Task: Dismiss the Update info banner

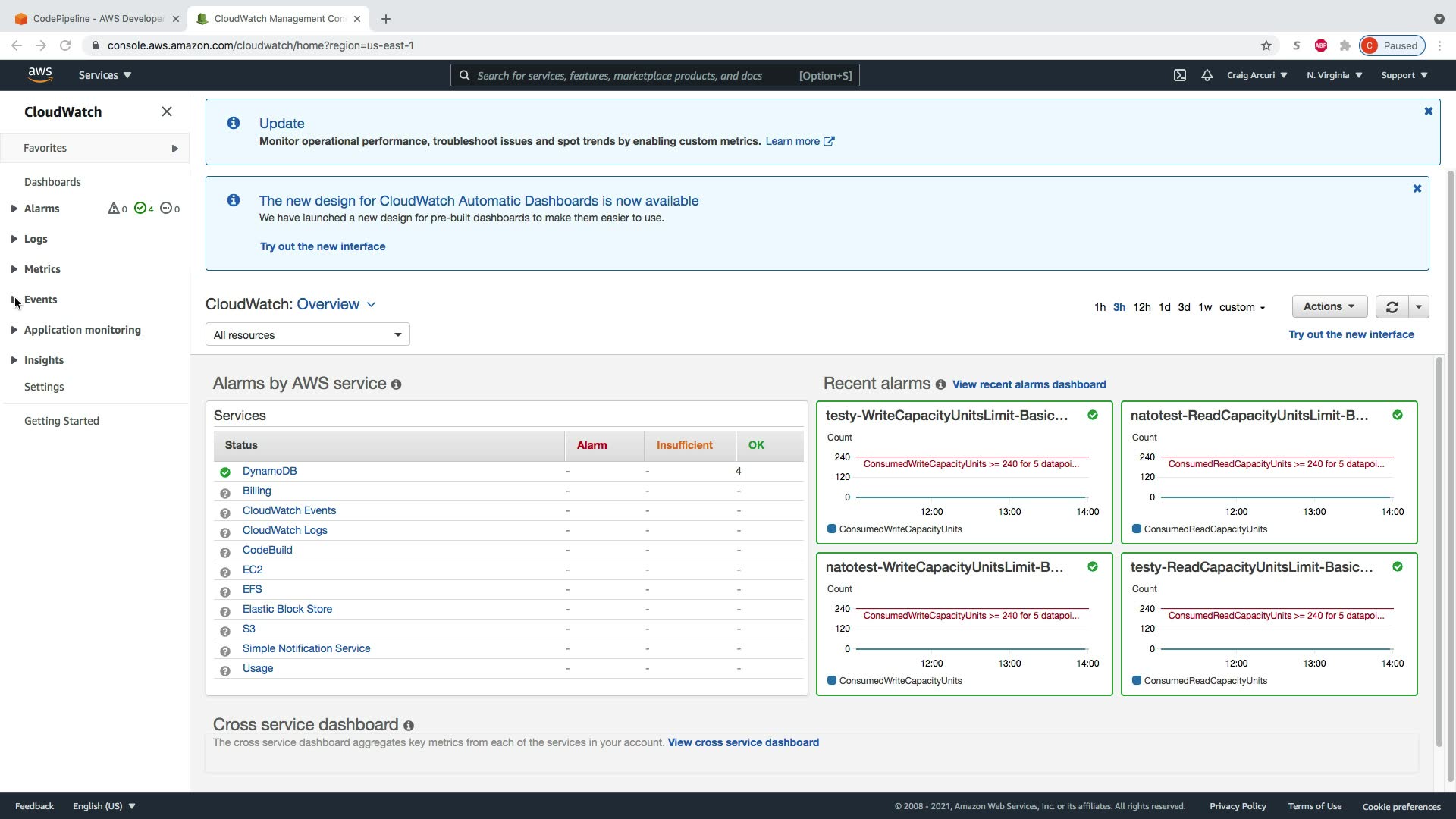Action: point(1428,111)
